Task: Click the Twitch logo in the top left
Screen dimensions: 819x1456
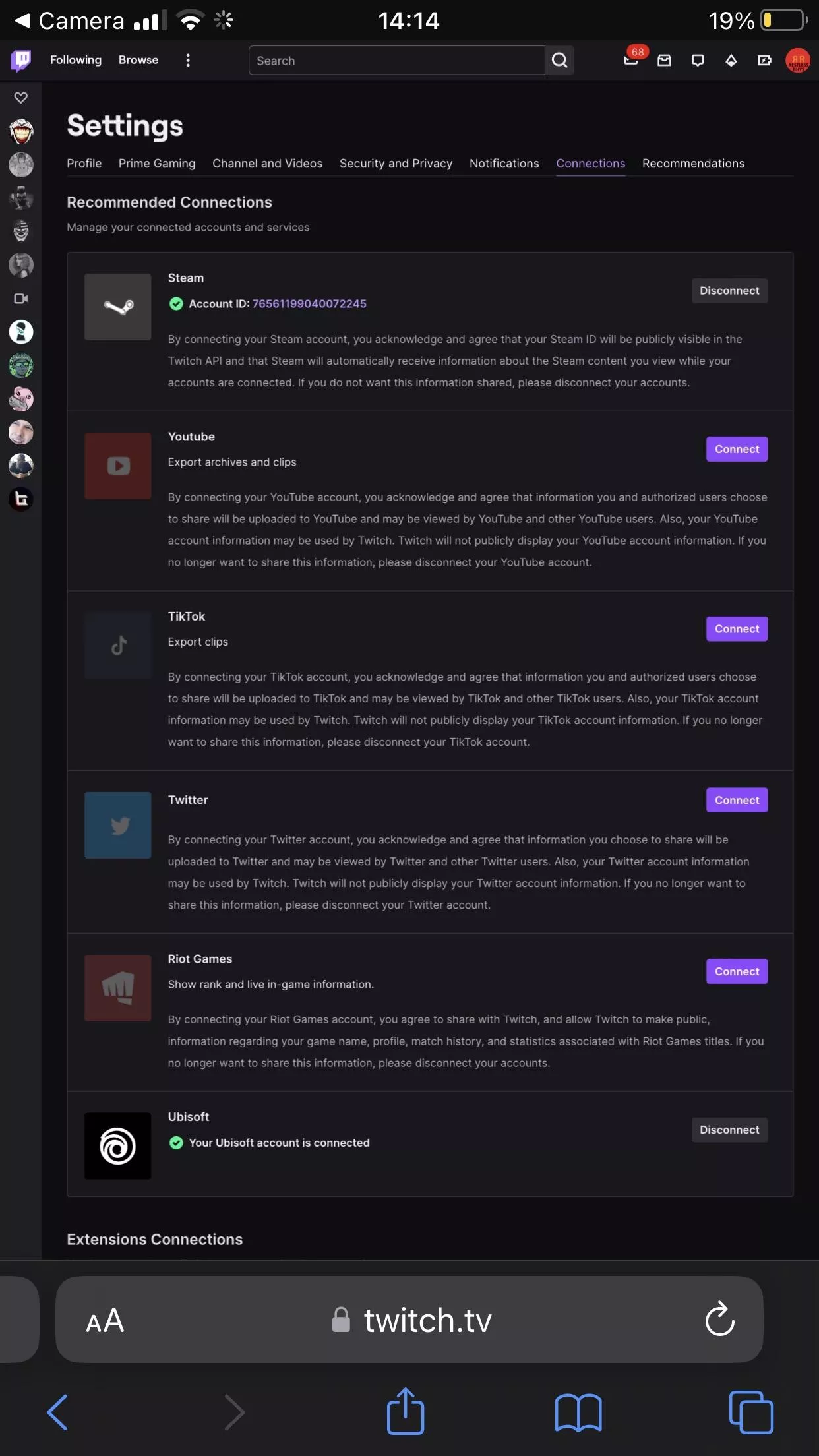Action: (21, 60)
